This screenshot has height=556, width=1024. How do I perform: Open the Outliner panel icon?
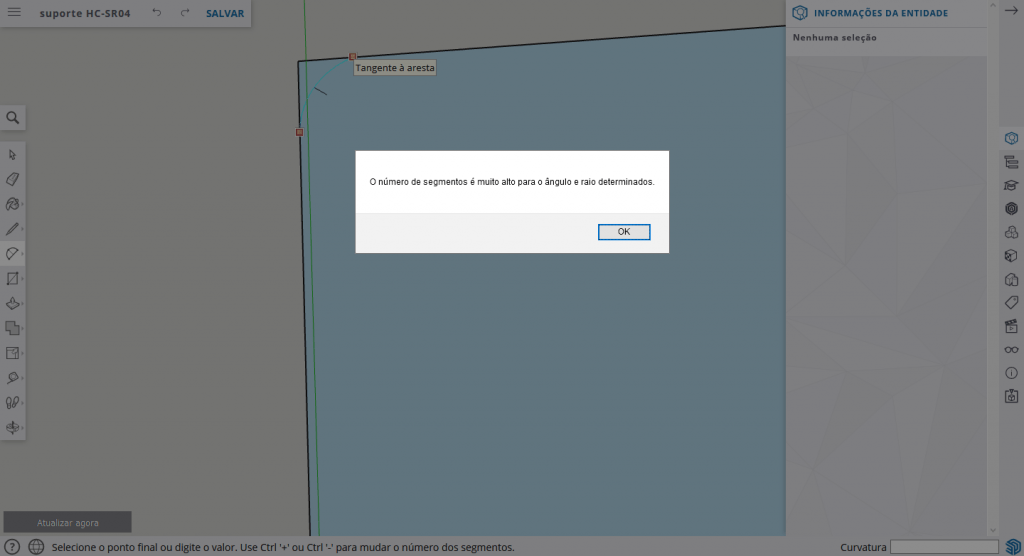click(1011, 162)
